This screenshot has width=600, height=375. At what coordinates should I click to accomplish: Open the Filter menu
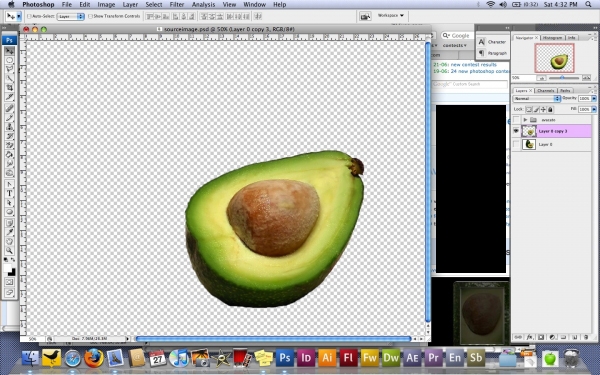[177, 5]
